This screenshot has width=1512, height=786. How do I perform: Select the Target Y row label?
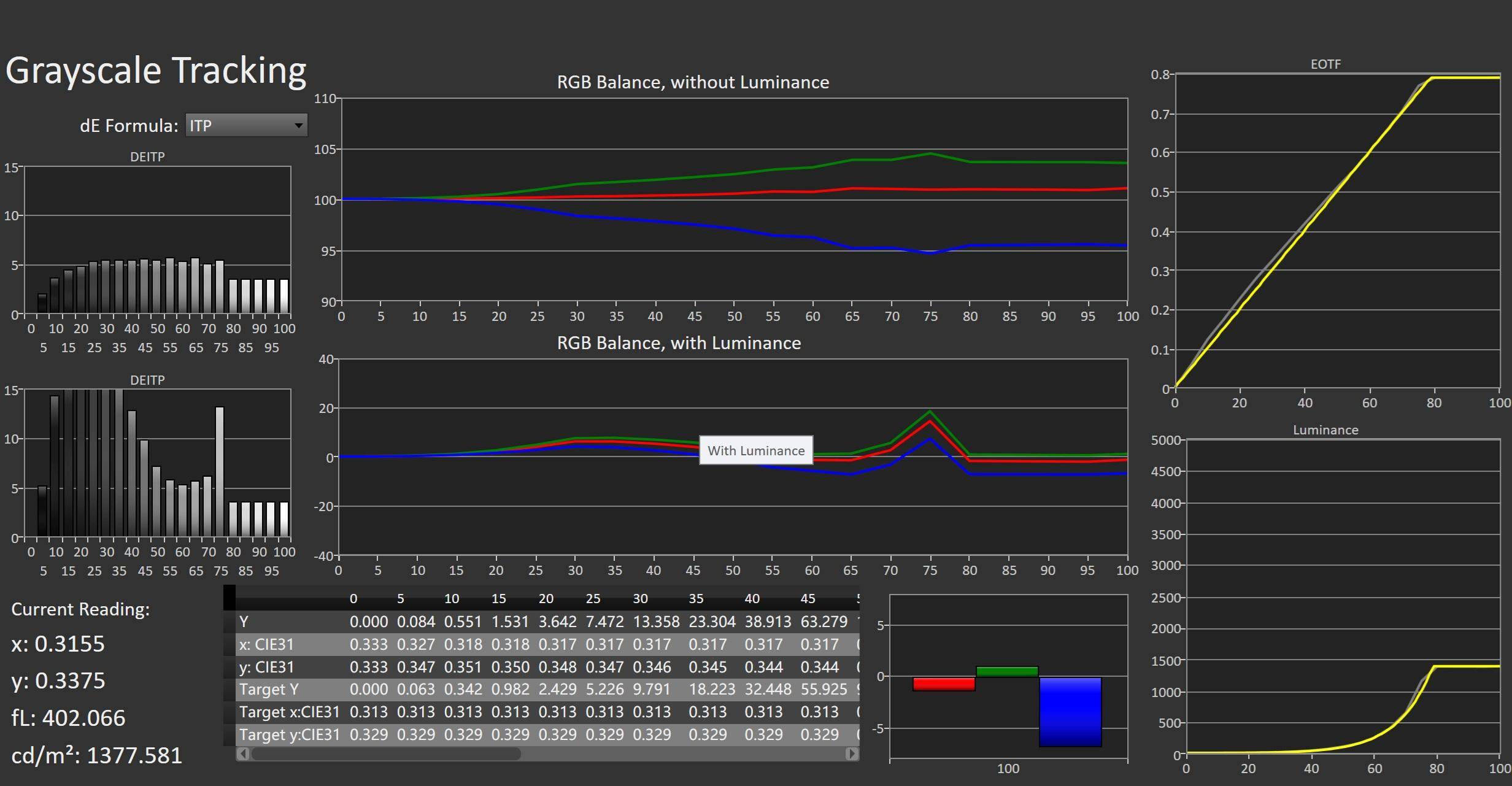point(269,690)
